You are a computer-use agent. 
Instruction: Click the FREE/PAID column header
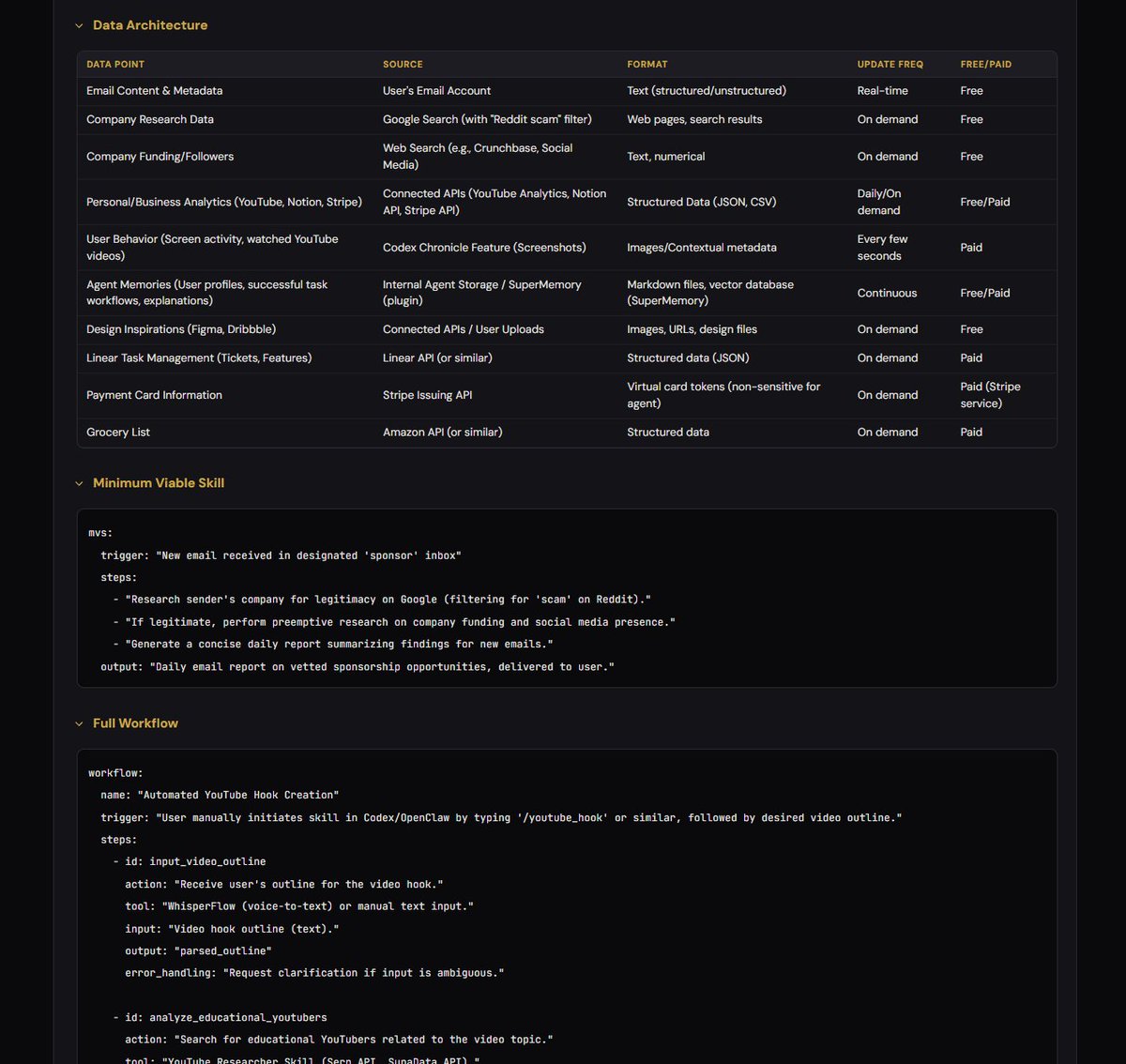click(x=986, y=65)
